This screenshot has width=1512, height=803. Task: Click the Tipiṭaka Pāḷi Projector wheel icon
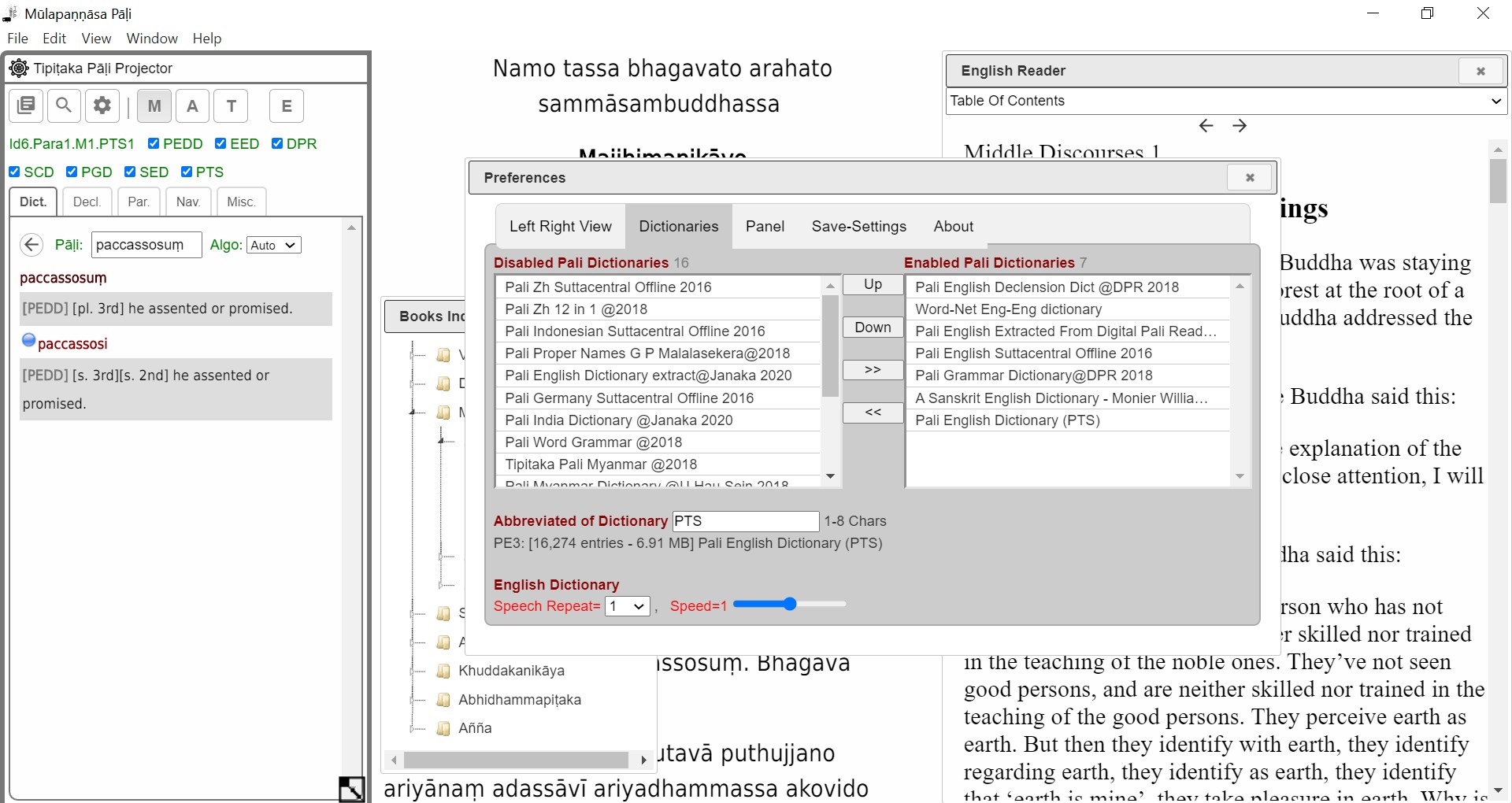19,68
